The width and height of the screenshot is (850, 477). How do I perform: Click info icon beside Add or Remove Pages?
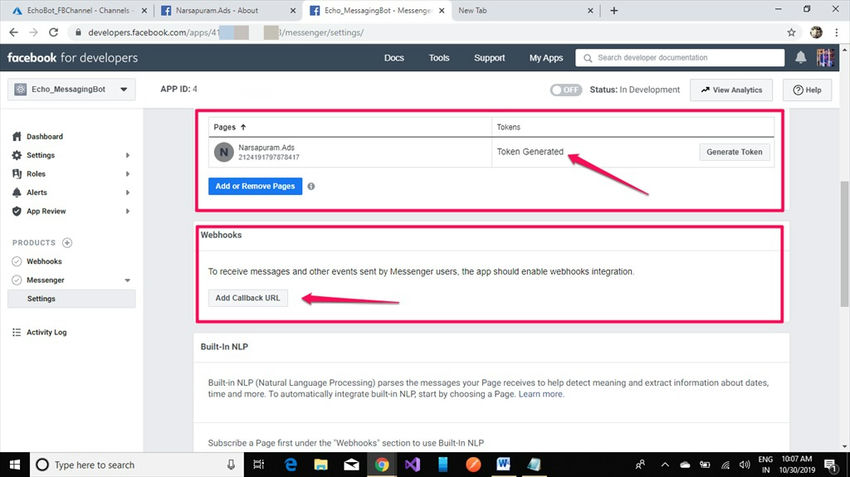(x=311, y=186)
